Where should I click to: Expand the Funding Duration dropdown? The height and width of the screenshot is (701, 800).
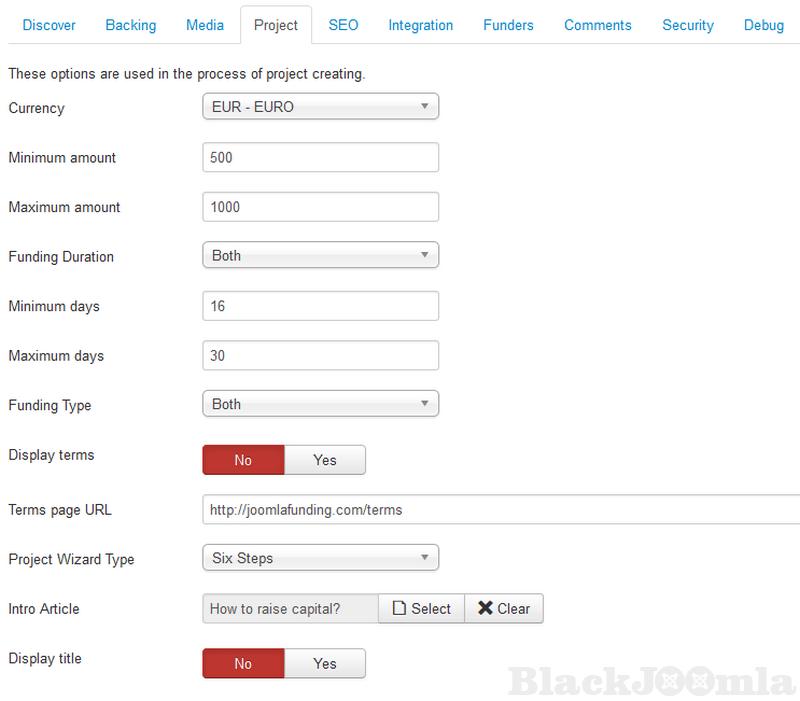tap(320, 256)
